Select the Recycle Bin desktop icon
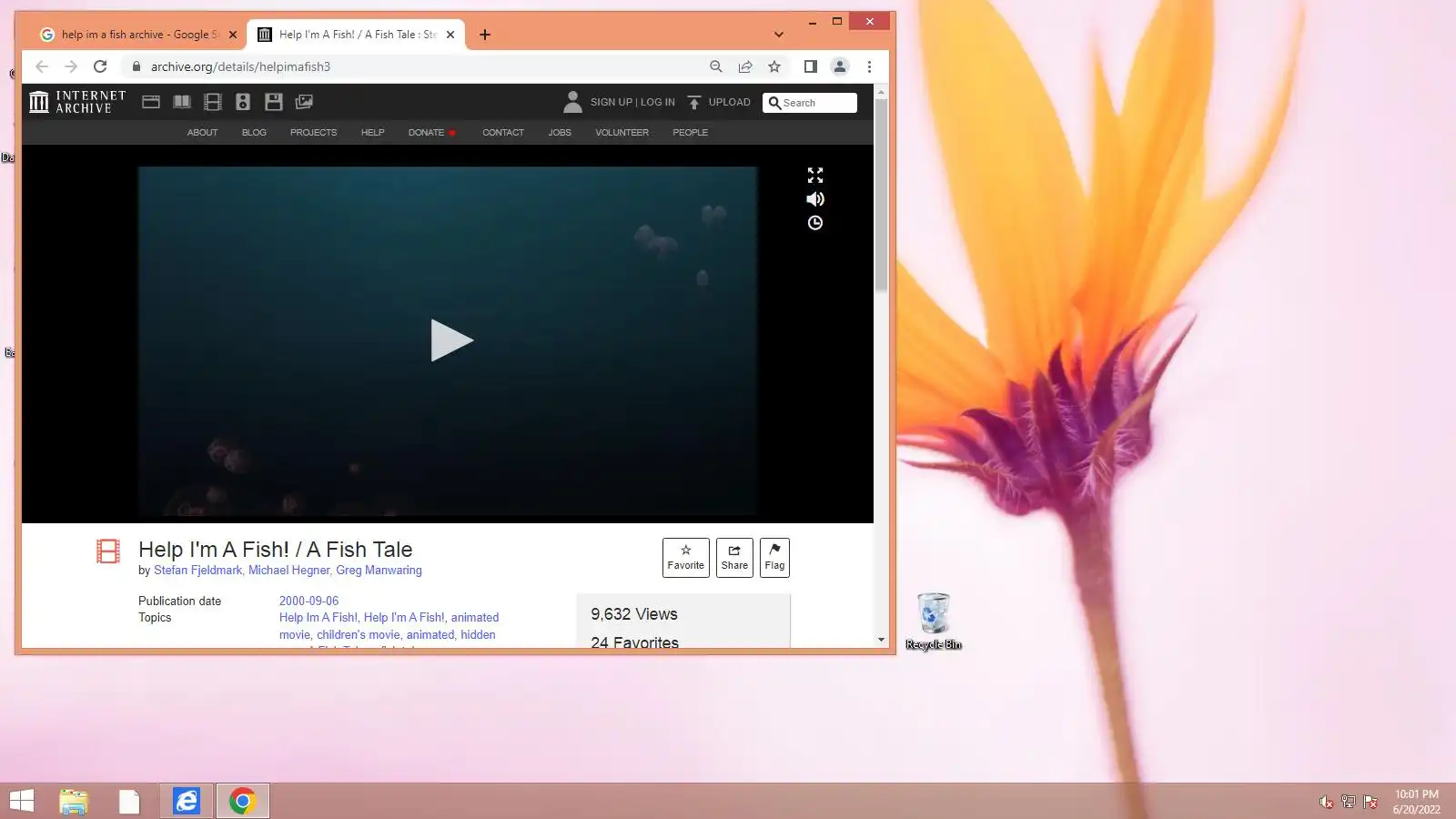1456x819 pixels. [x=934, y=622]
